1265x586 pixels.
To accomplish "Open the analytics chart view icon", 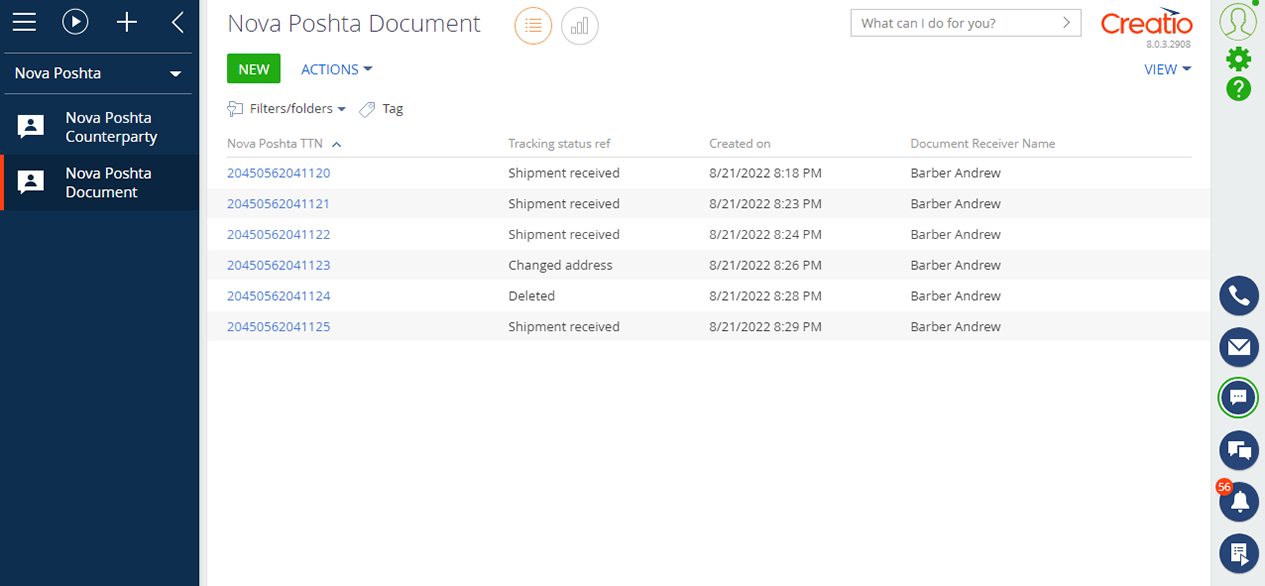I will point(579,25).
